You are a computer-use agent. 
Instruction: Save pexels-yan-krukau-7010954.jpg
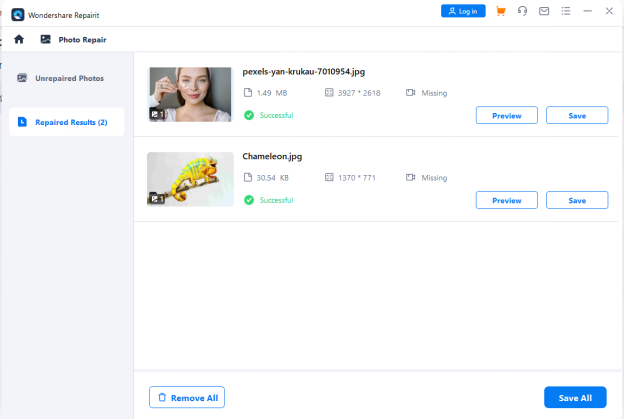coord(577,115)
